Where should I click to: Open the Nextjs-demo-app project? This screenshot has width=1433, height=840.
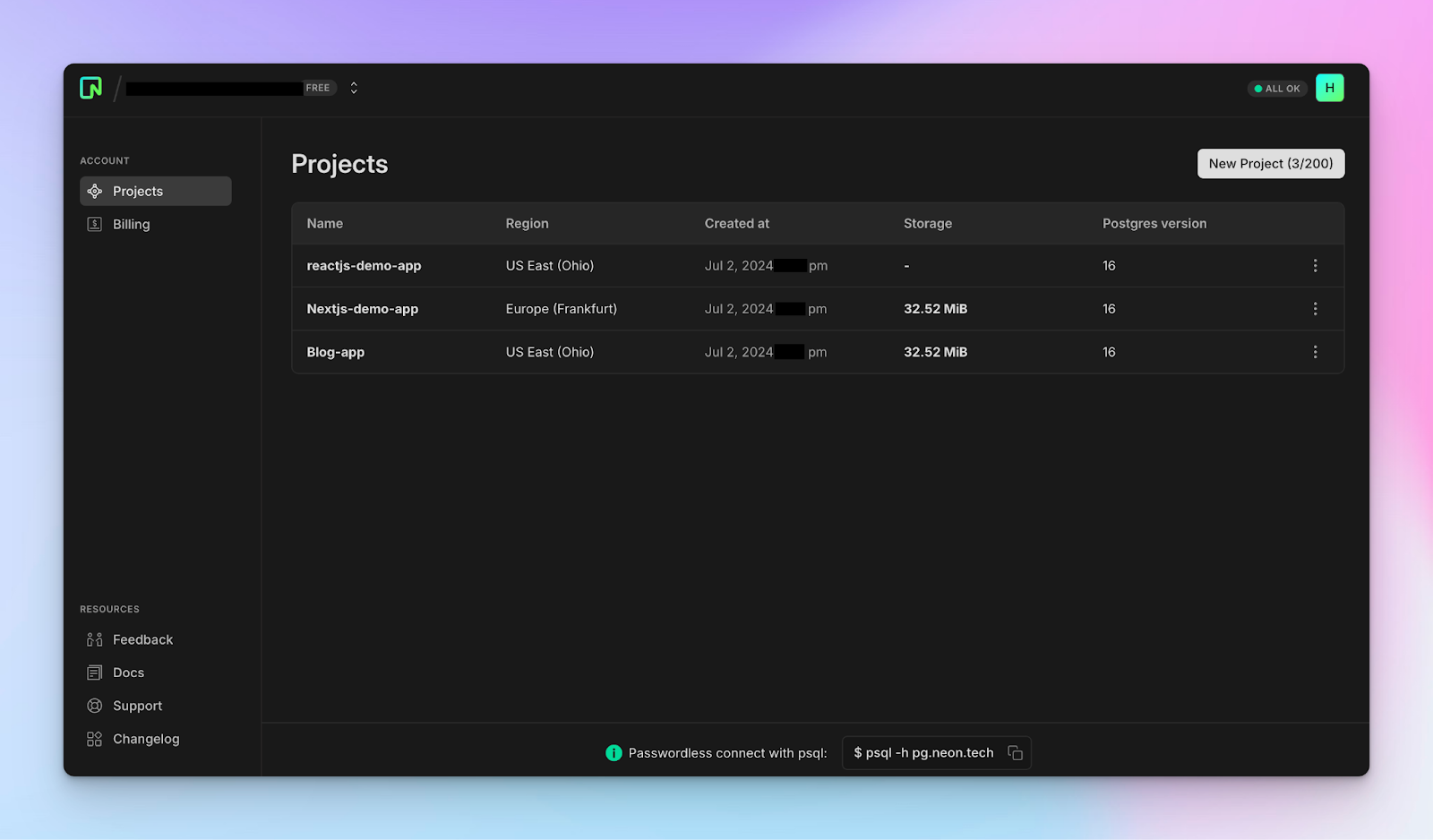tap(363, 309)
